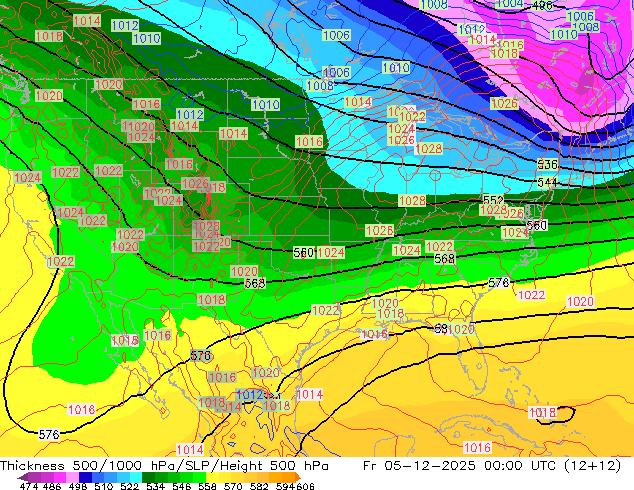Click the legend value 534
634x490 pixels.
point(155,486)
